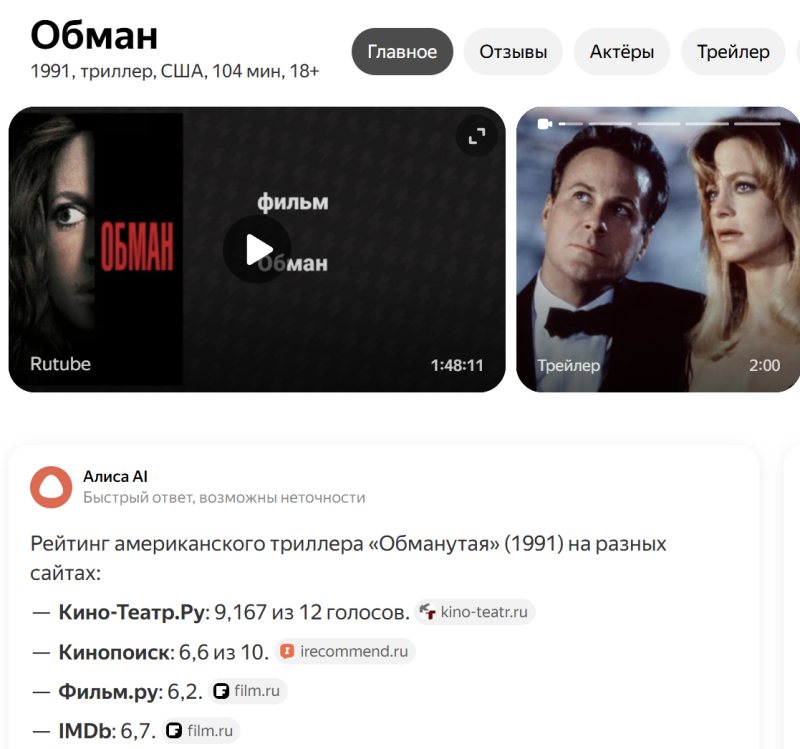
Task: Click the Alisa AI logo icon
Action: point(51,487)
